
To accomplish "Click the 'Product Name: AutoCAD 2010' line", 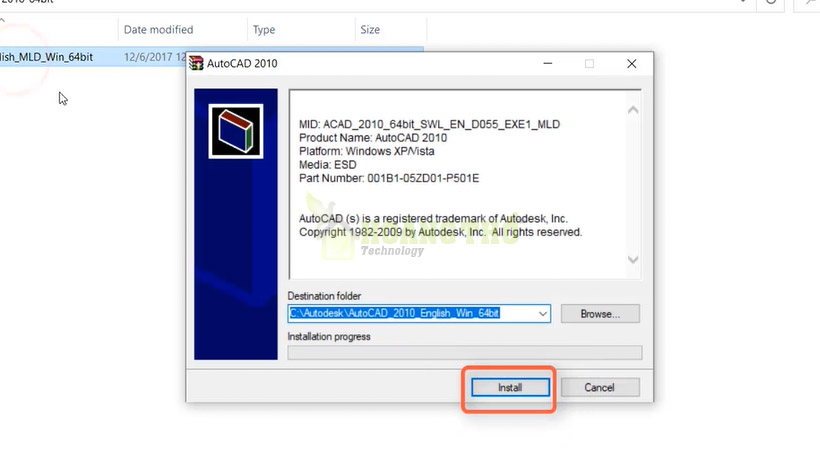I will [x=373, y=138].
